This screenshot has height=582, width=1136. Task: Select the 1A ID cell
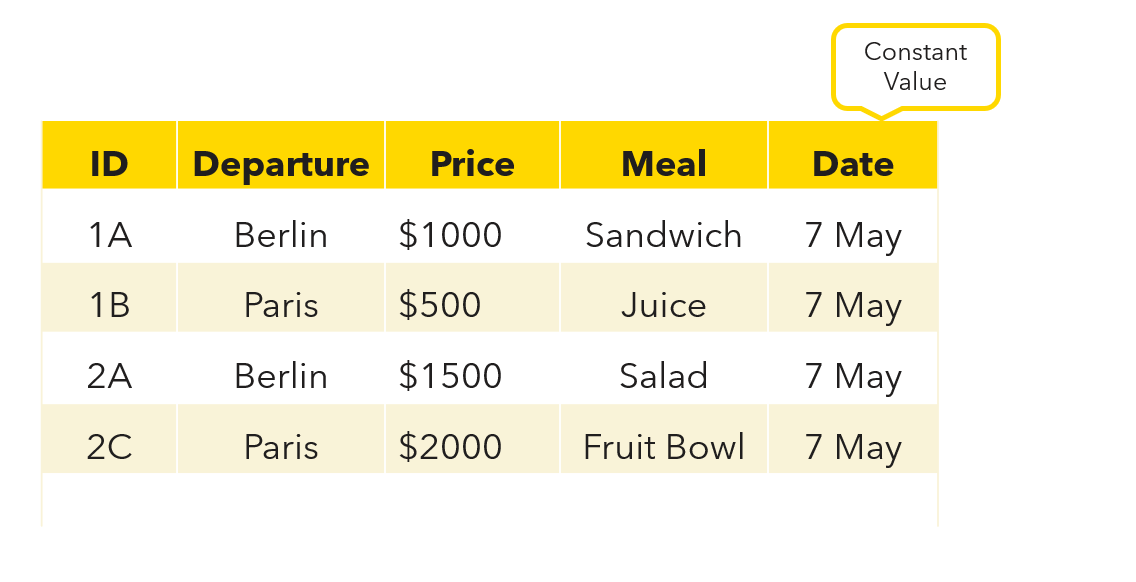109,226
